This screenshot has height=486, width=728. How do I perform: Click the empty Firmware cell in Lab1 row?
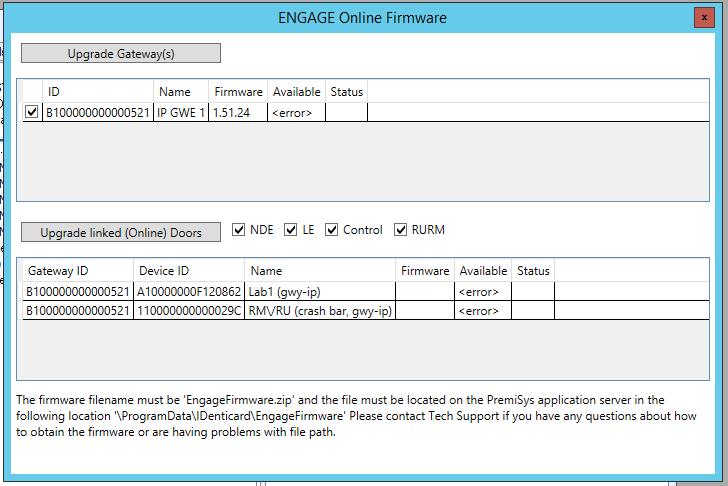425,292
